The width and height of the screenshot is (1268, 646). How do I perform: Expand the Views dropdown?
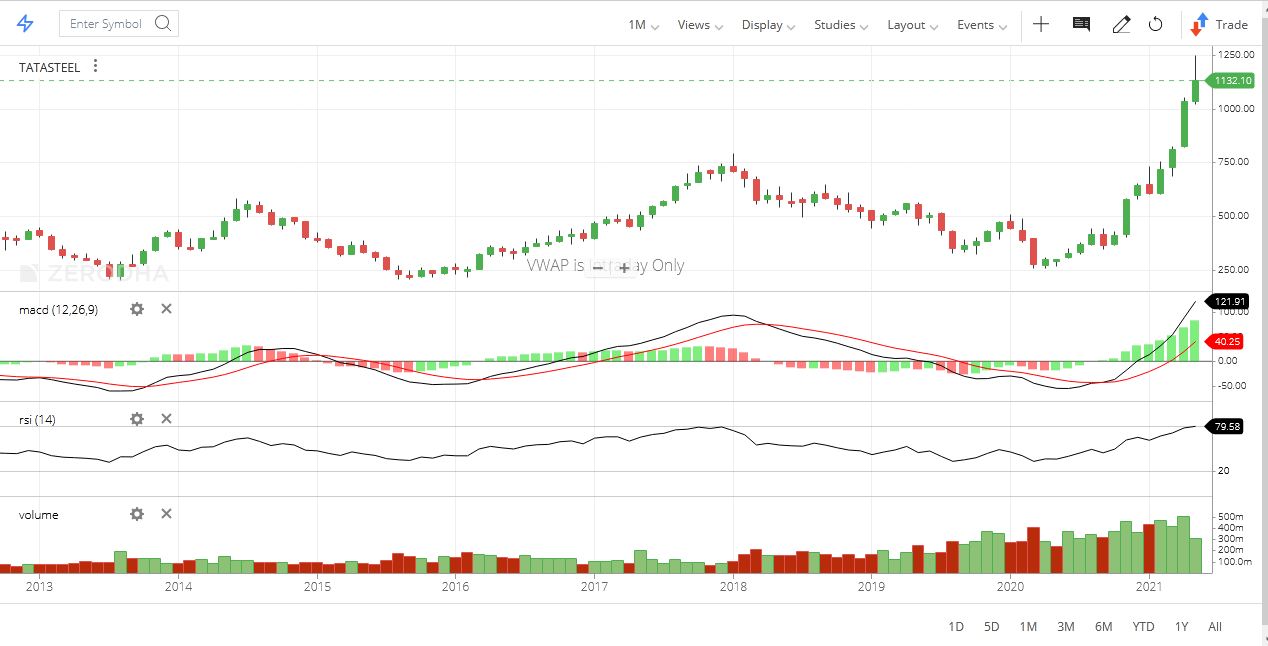tap(698, 23)
